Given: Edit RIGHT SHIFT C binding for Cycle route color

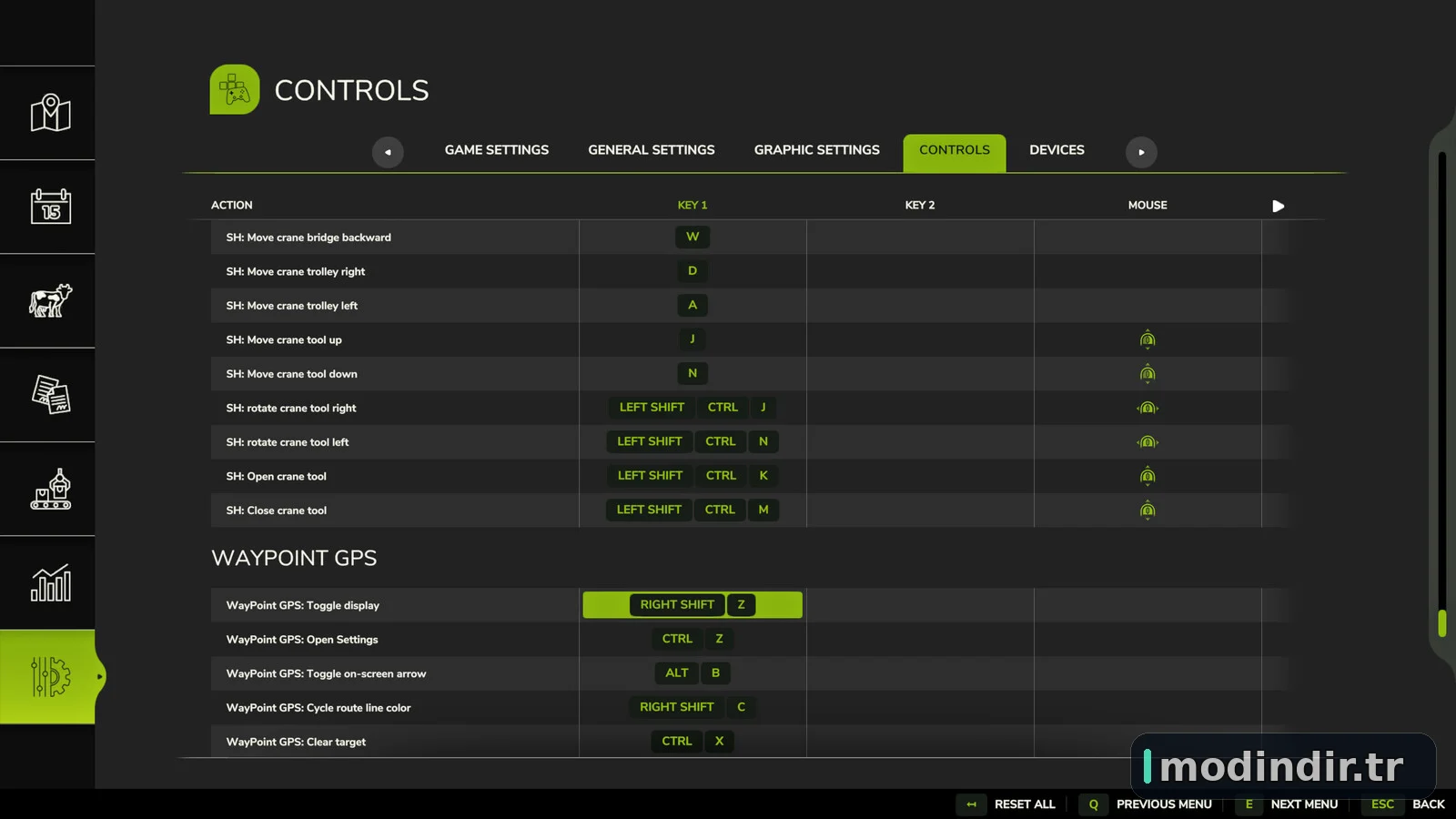Looking at the screenshot, I should point(693,707).
